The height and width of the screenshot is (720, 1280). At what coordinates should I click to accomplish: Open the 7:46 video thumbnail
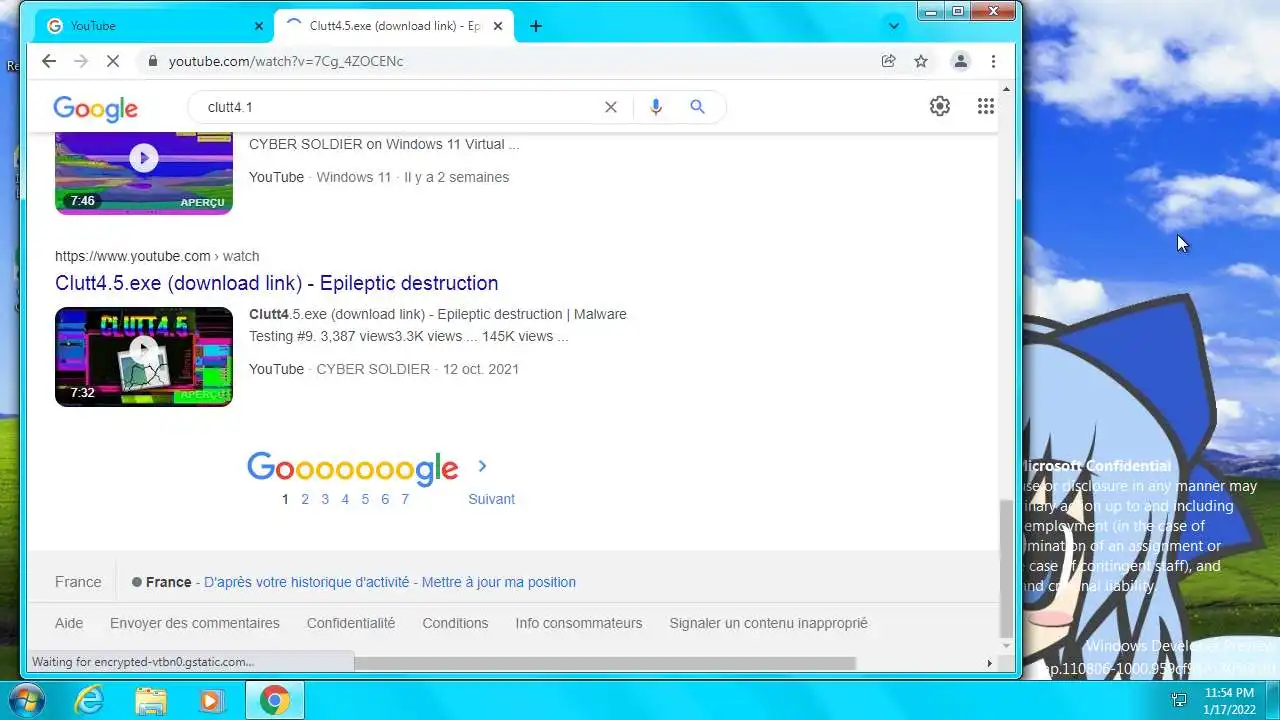(x=144, y=173)
